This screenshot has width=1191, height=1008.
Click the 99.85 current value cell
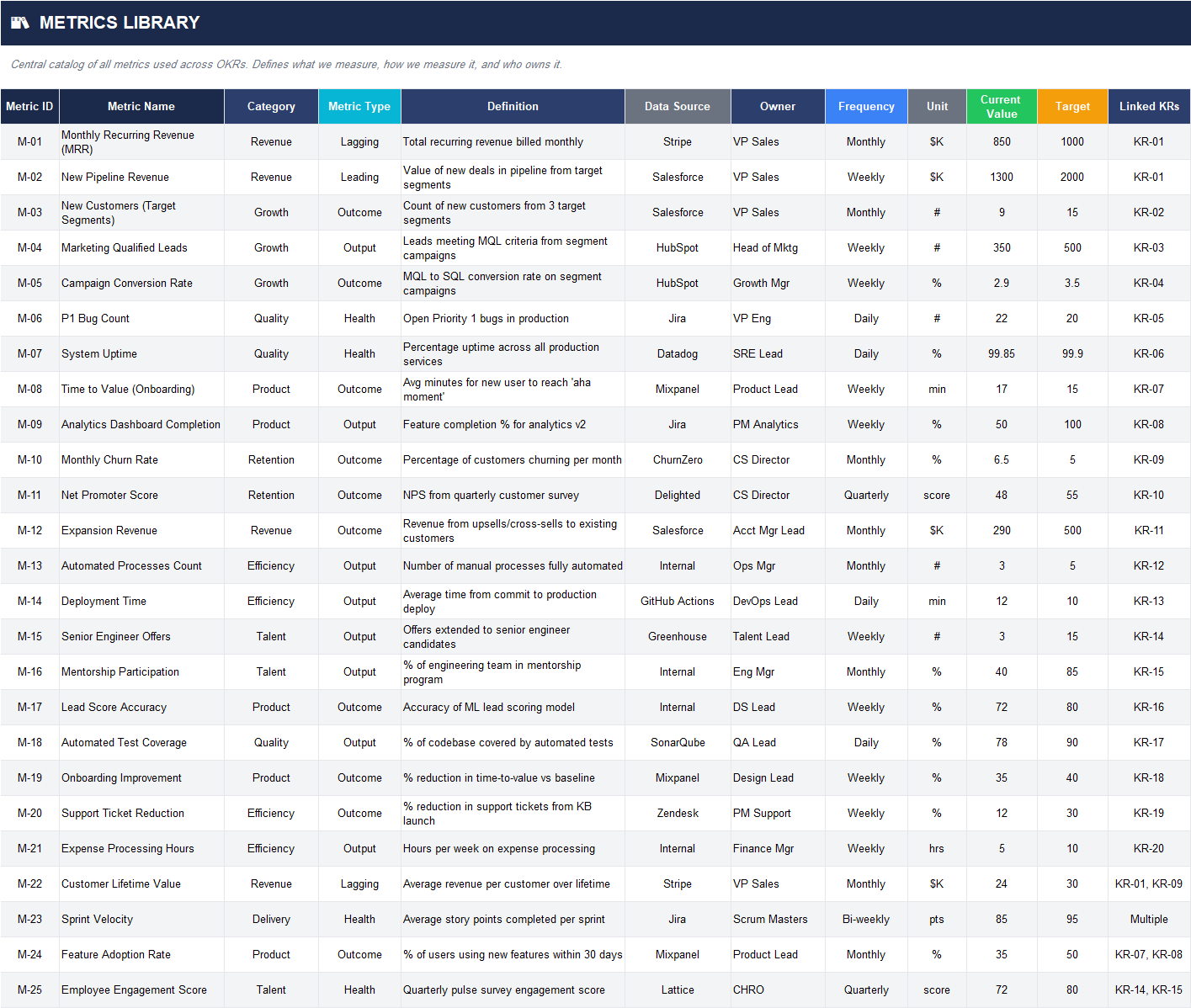1002,353
